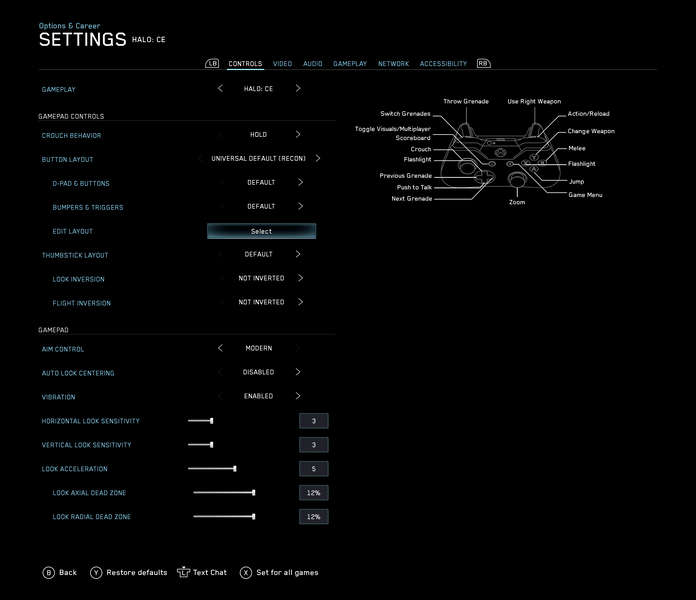Advance Button Layout with right arrow
The height and width of the screenshot is (600, 696).
(x=318, y=158)
